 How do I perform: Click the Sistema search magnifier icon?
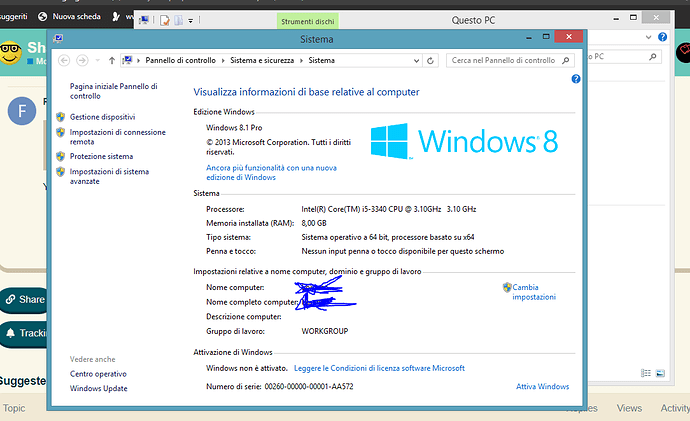tap(566, 60)
